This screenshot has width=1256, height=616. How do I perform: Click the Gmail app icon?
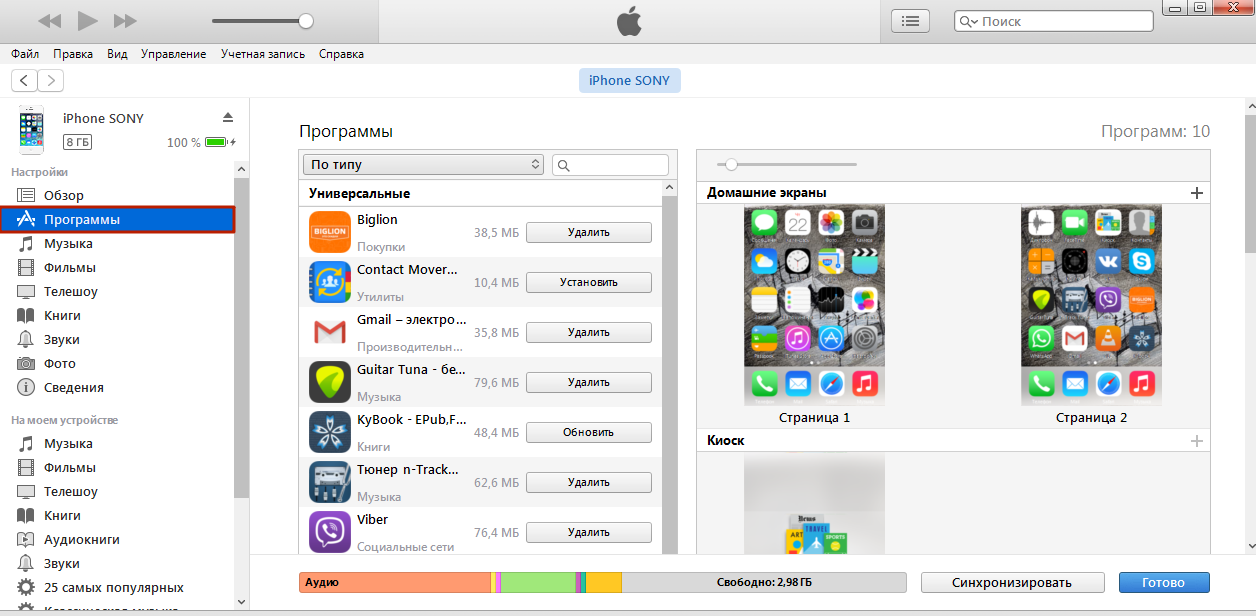point(329,332)
